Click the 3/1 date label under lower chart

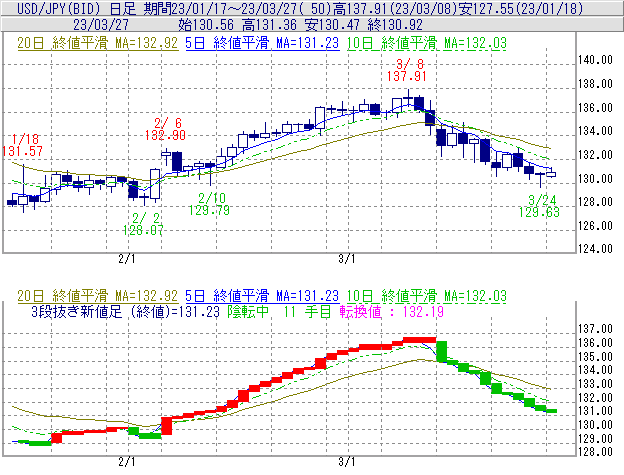click(x=347, y=461)
